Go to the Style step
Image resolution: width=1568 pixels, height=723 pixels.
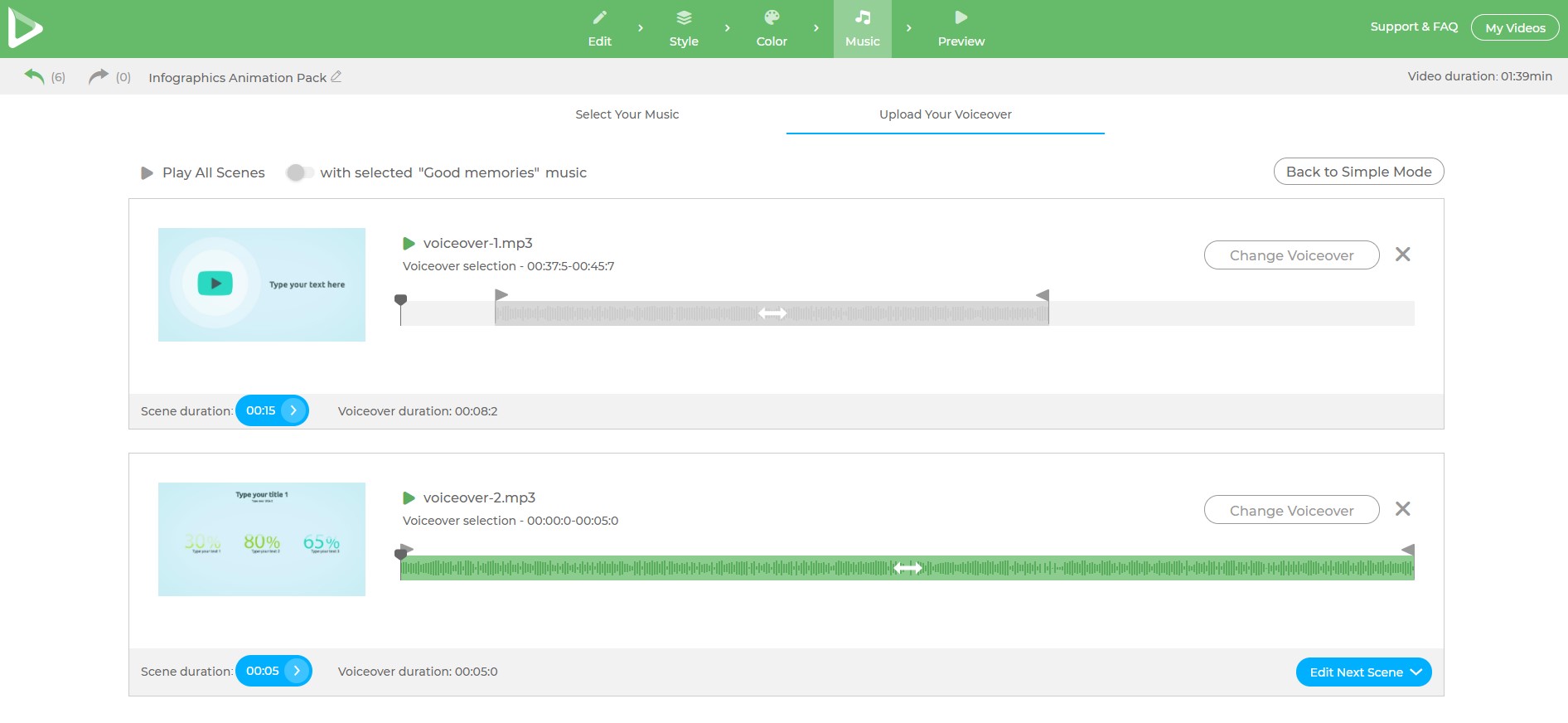(x=684, y=29)
